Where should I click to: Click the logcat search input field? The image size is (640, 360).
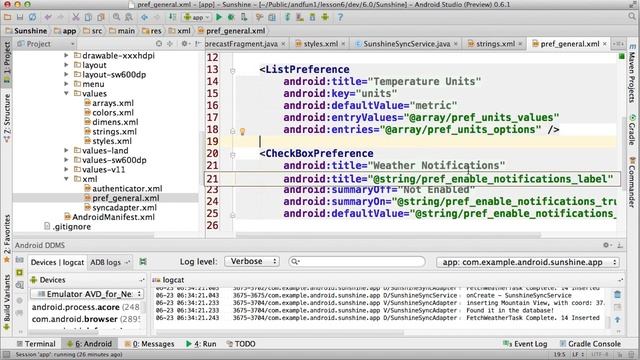click(x=357, y=261)
